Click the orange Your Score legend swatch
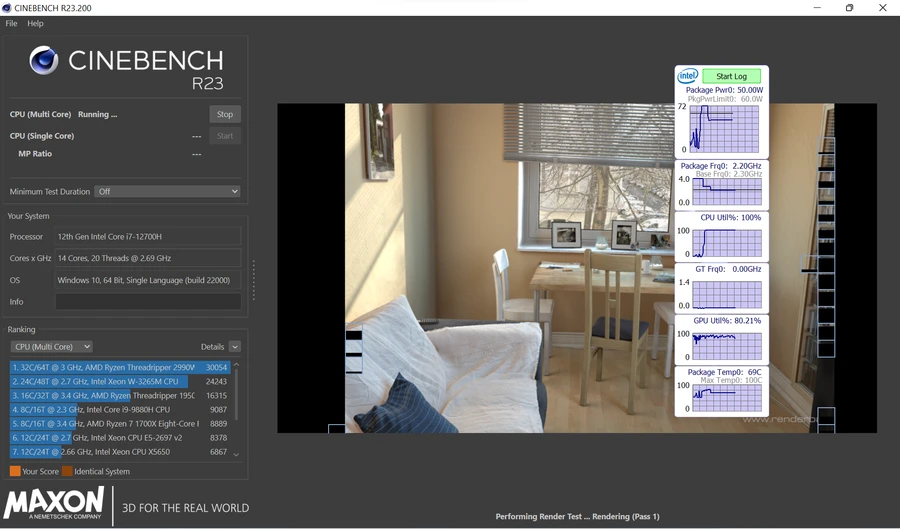 click(15, 471)
